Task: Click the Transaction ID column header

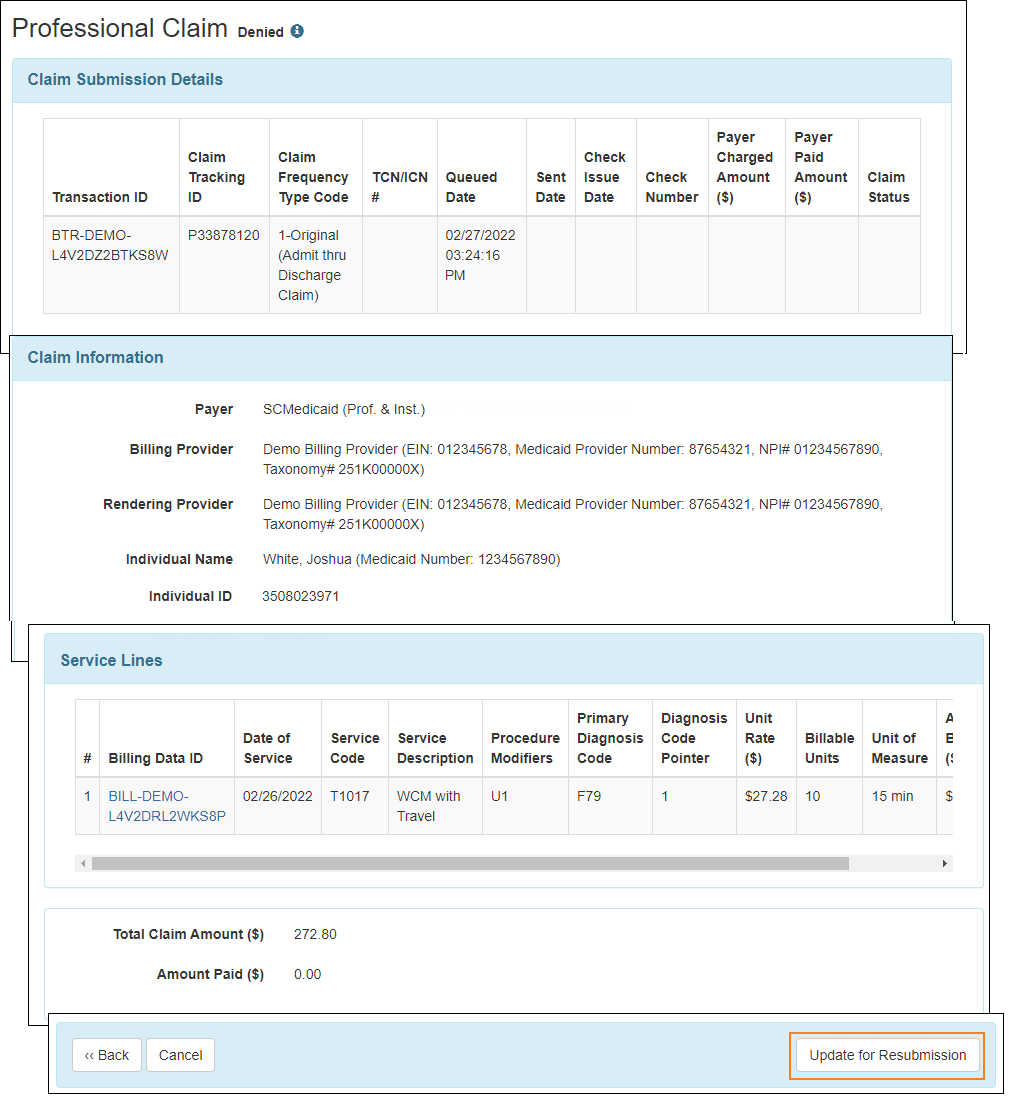Action: click(100, 197)
